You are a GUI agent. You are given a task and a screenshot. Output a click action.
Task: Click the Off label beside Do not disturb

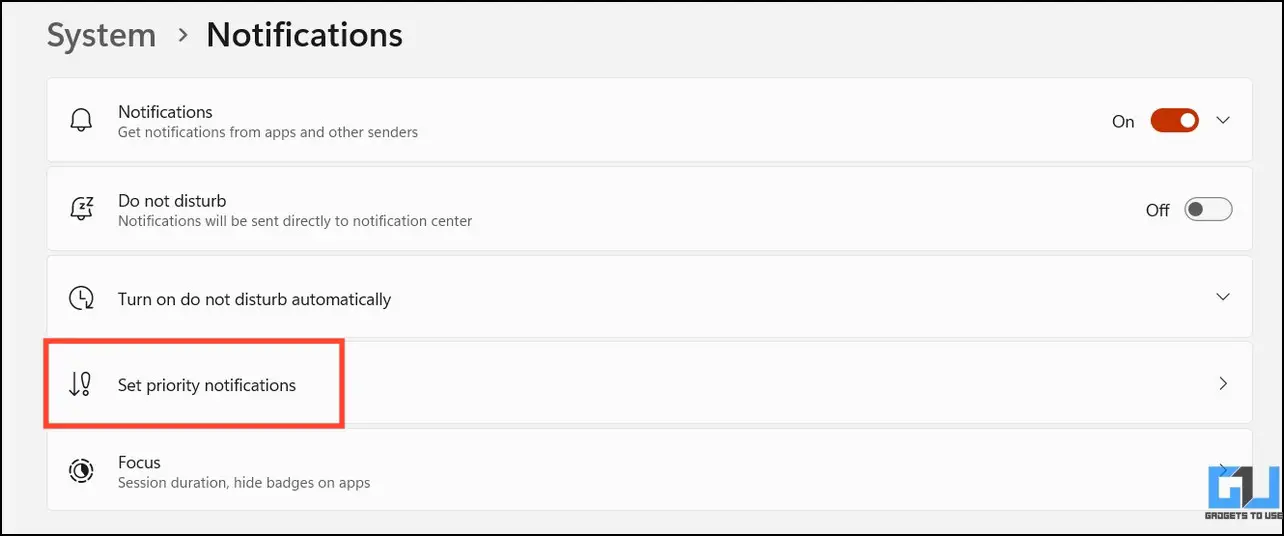tap(1157, 210)
